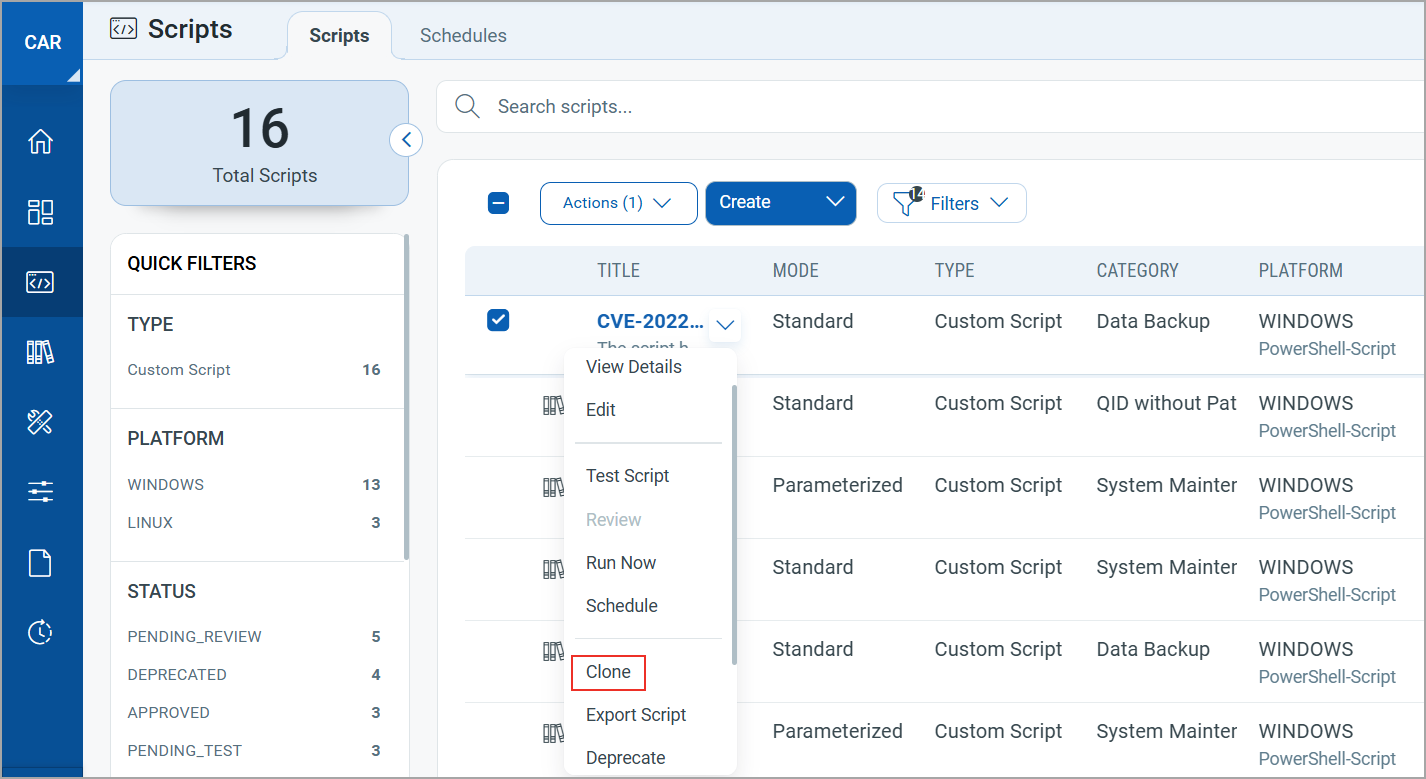
Task: Select Export Script menu entry
Action: 636,715
